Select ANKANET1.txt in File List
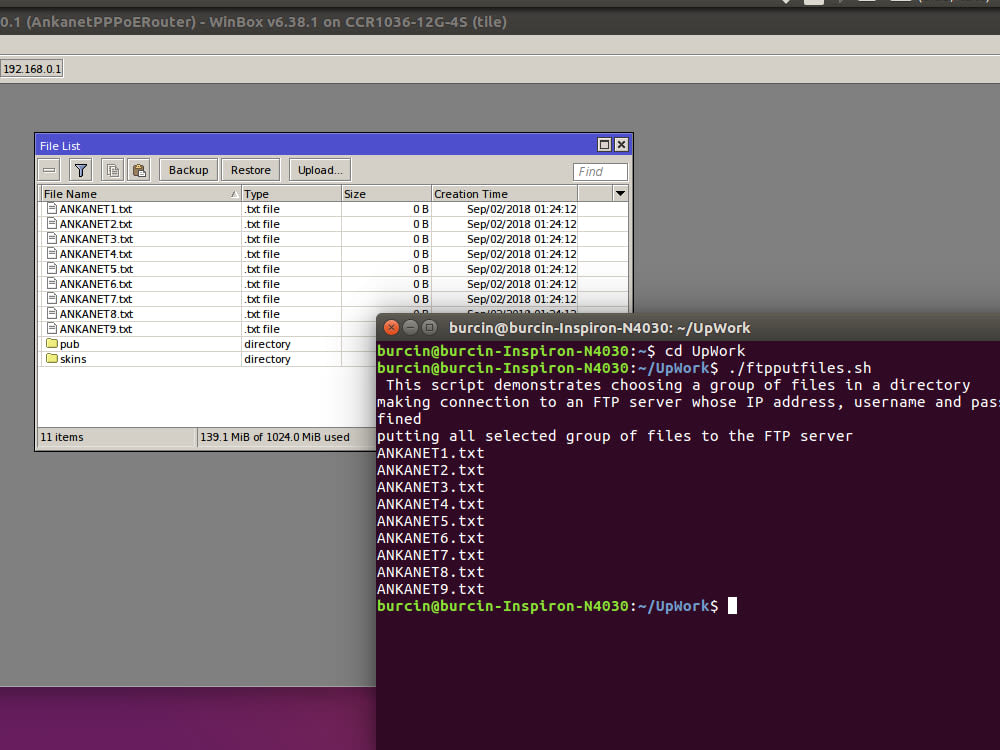1000x750 pixels. point(96,209)
